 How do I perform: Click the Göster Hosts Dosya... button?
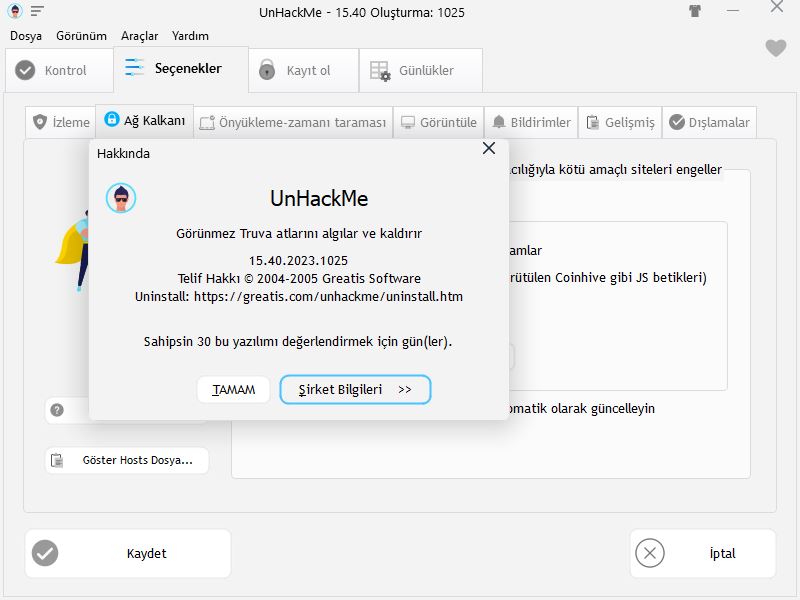point(127,460)
